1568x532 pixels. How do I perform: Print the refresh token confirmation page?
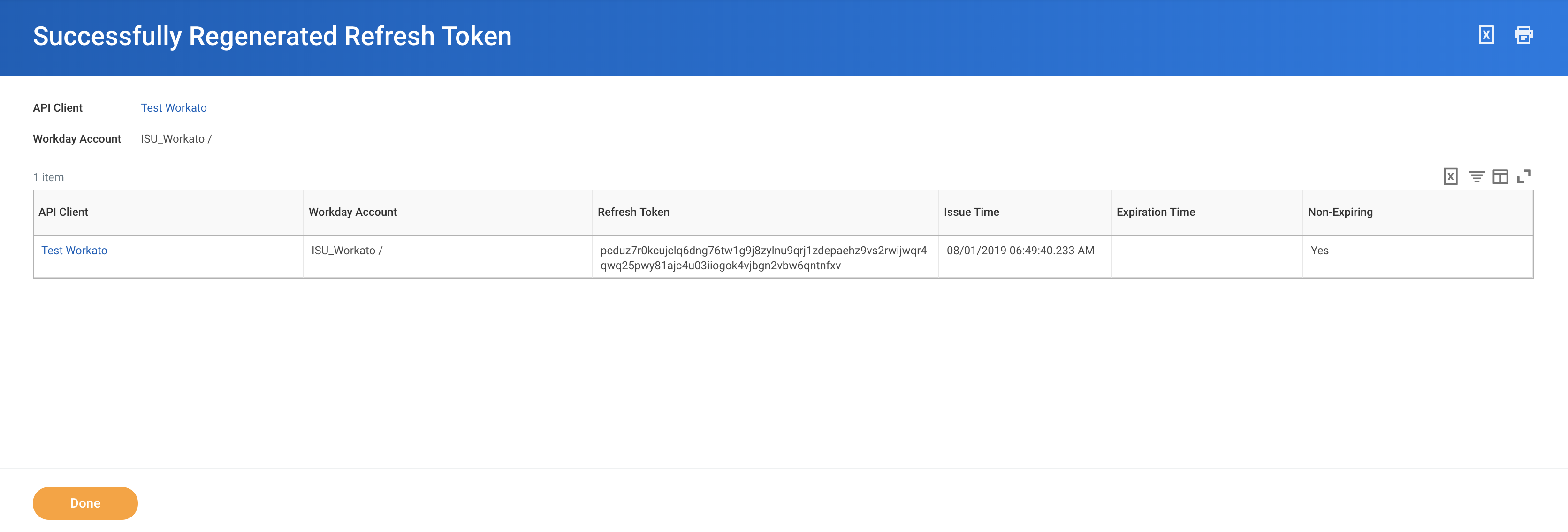point(1524,35)
